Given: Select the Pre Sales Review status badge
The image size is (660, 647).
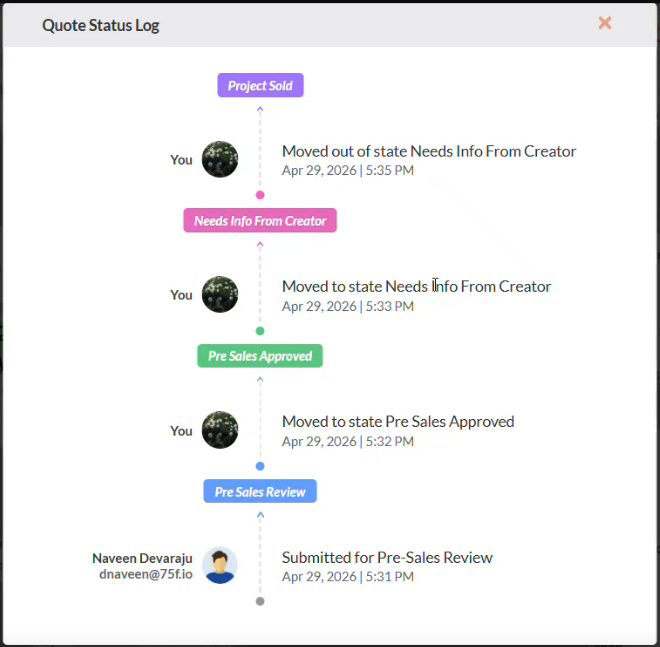Looking at the screenshot, I should click(x=260, y=491).
